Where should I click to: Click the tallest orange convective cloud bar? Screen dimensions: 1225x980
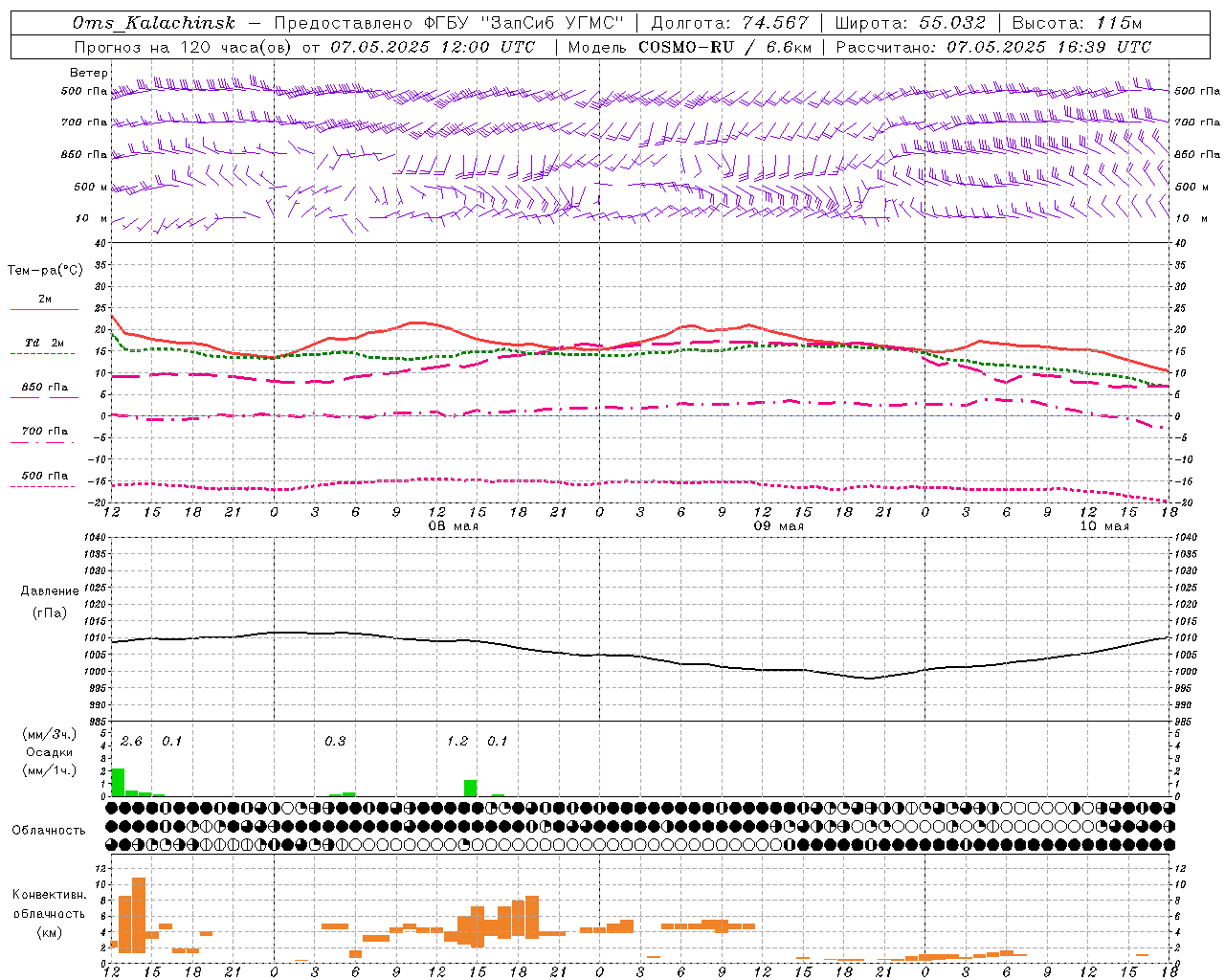pos(138,915)
